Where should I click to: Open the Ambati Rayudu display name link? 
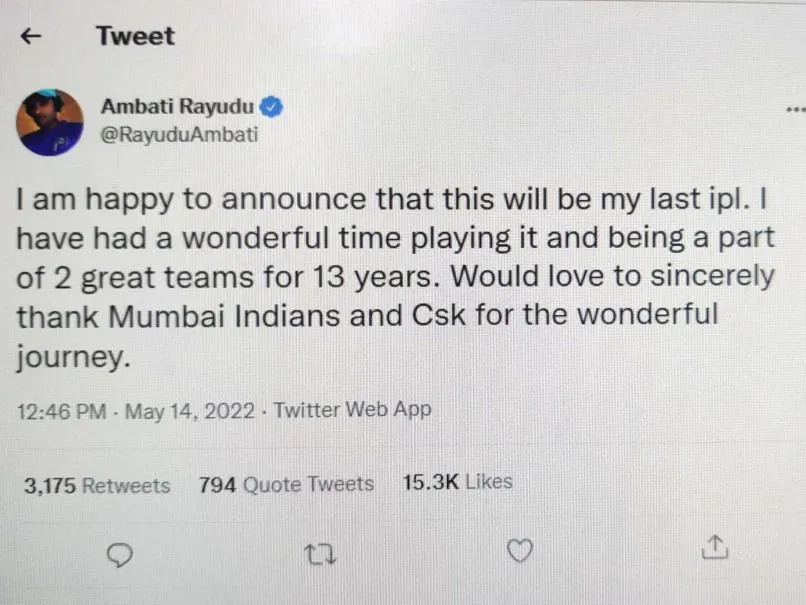[x=178, y=107]
